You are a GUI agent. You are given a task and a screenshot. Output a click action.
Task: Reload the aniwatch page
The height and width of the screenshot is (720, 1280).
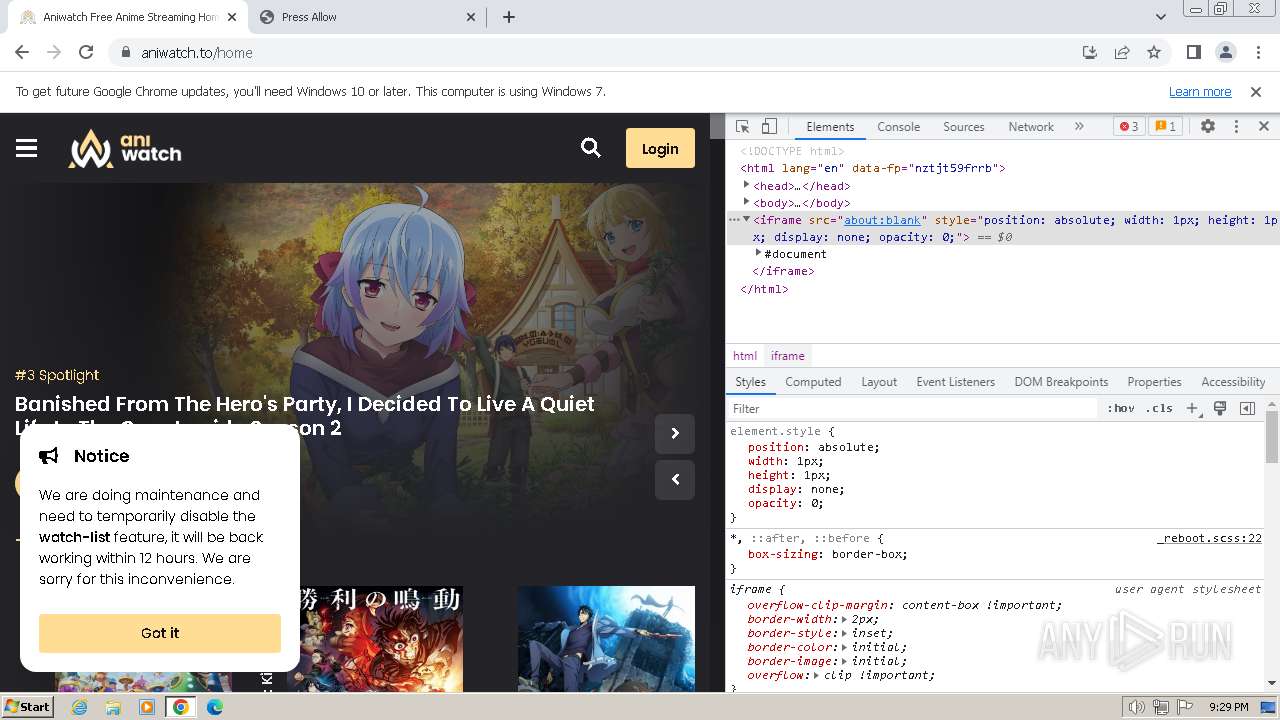coord(86,52)
